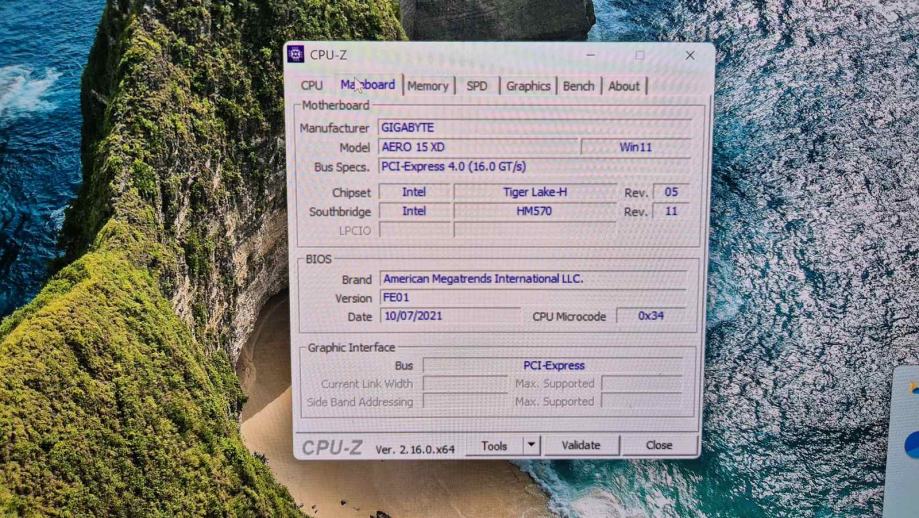This screenshot has width=919, height=518.
Task: Click the Bus Specs PCI-Express 4.0 field
Action: [535, 166]
